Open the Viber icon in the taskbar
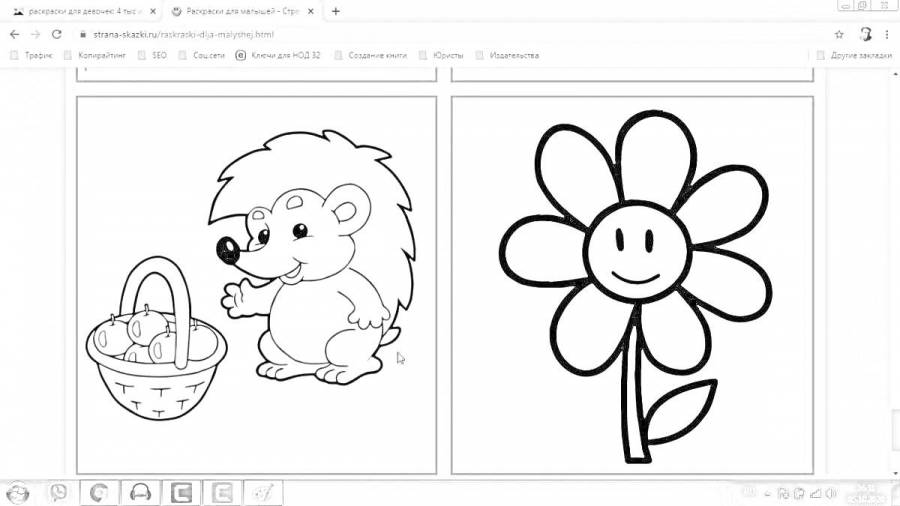Viewport: 900px width, 506px height. coord(59,492)
